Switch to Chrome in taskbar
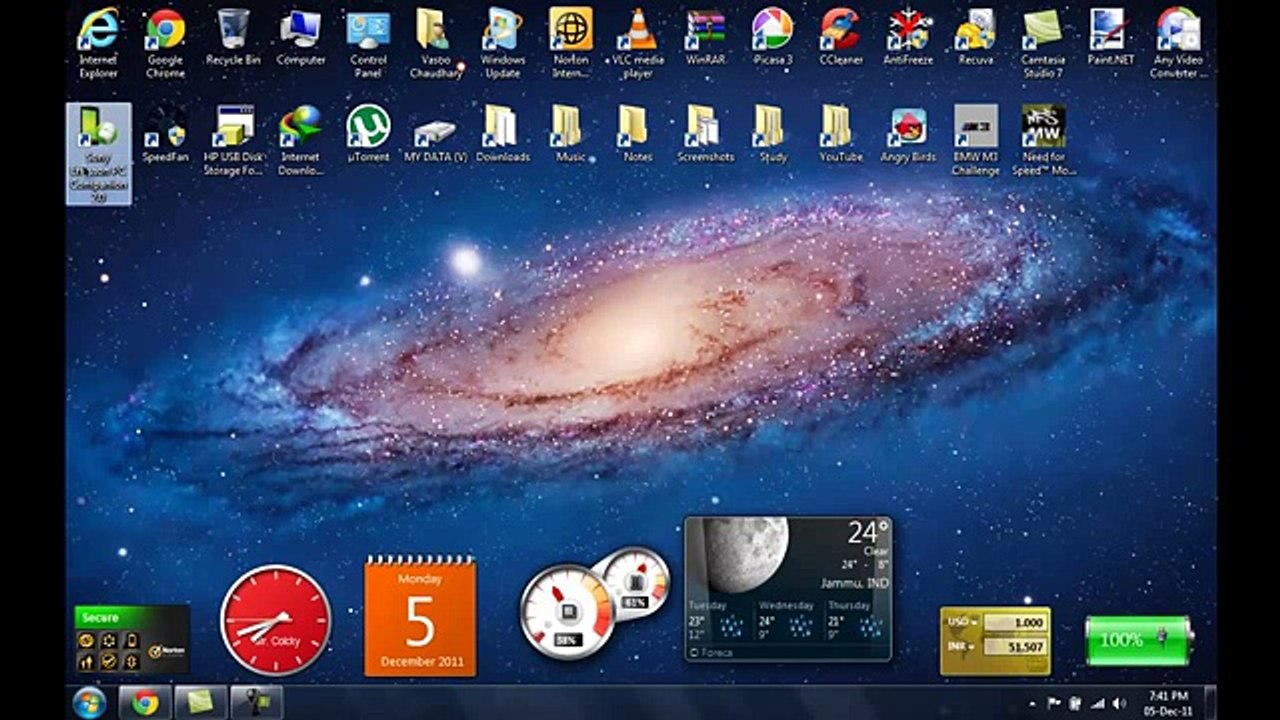 point(145,703)
